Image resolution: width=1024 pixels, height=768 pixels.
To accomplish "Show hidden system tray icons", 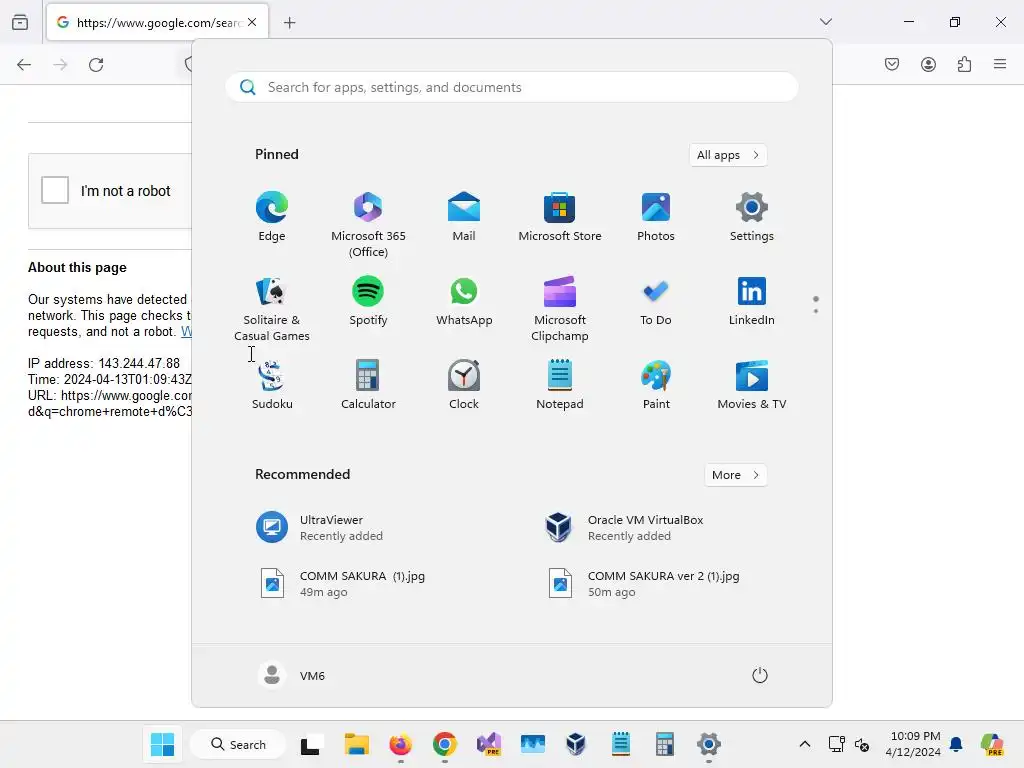I will 805,744.
